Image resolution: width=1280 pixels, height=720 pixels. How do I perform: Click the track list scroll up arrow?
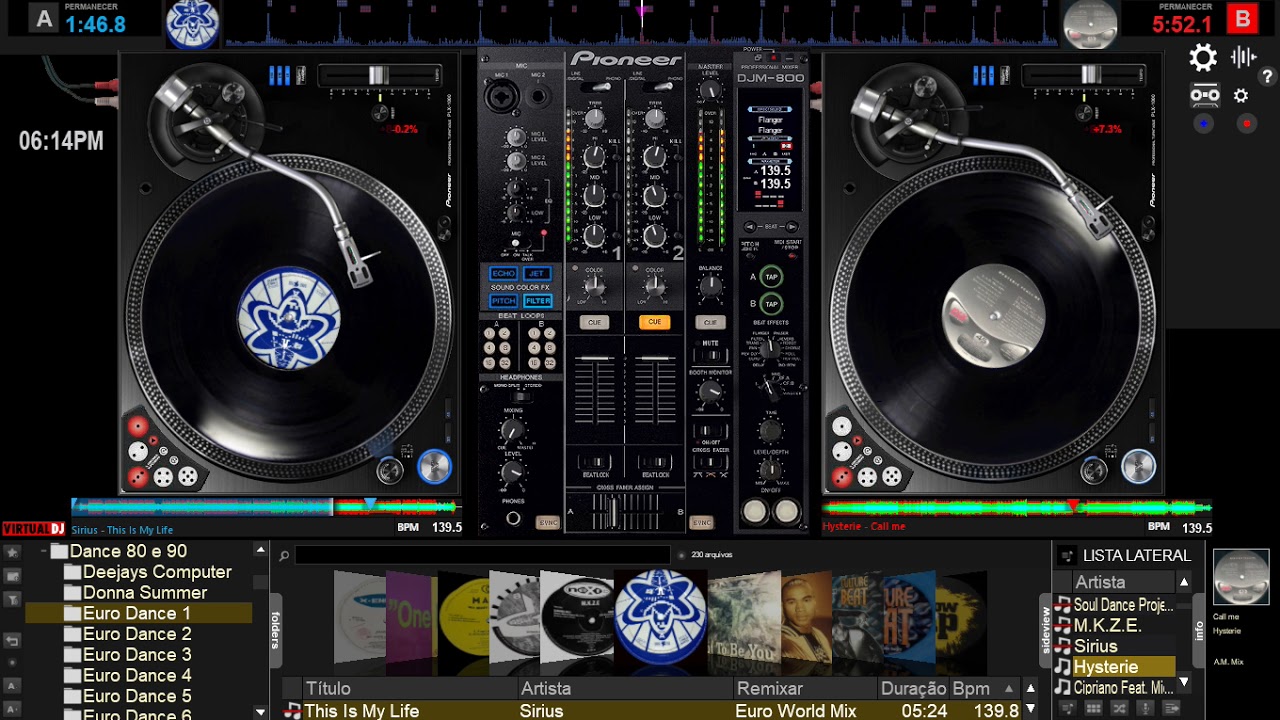click(x=1030, y=689)
